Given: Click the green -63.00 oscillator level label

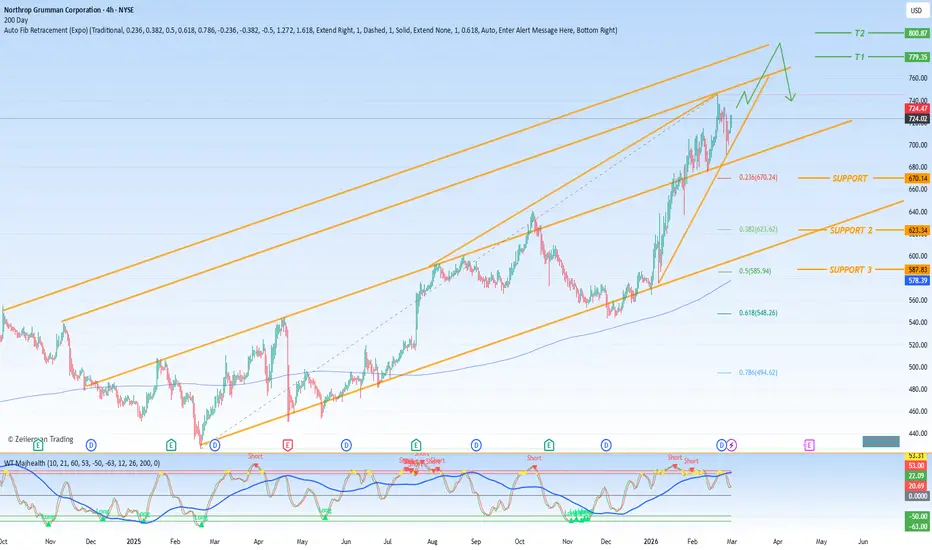Looking at the screenshot, I should coord(917,526).
